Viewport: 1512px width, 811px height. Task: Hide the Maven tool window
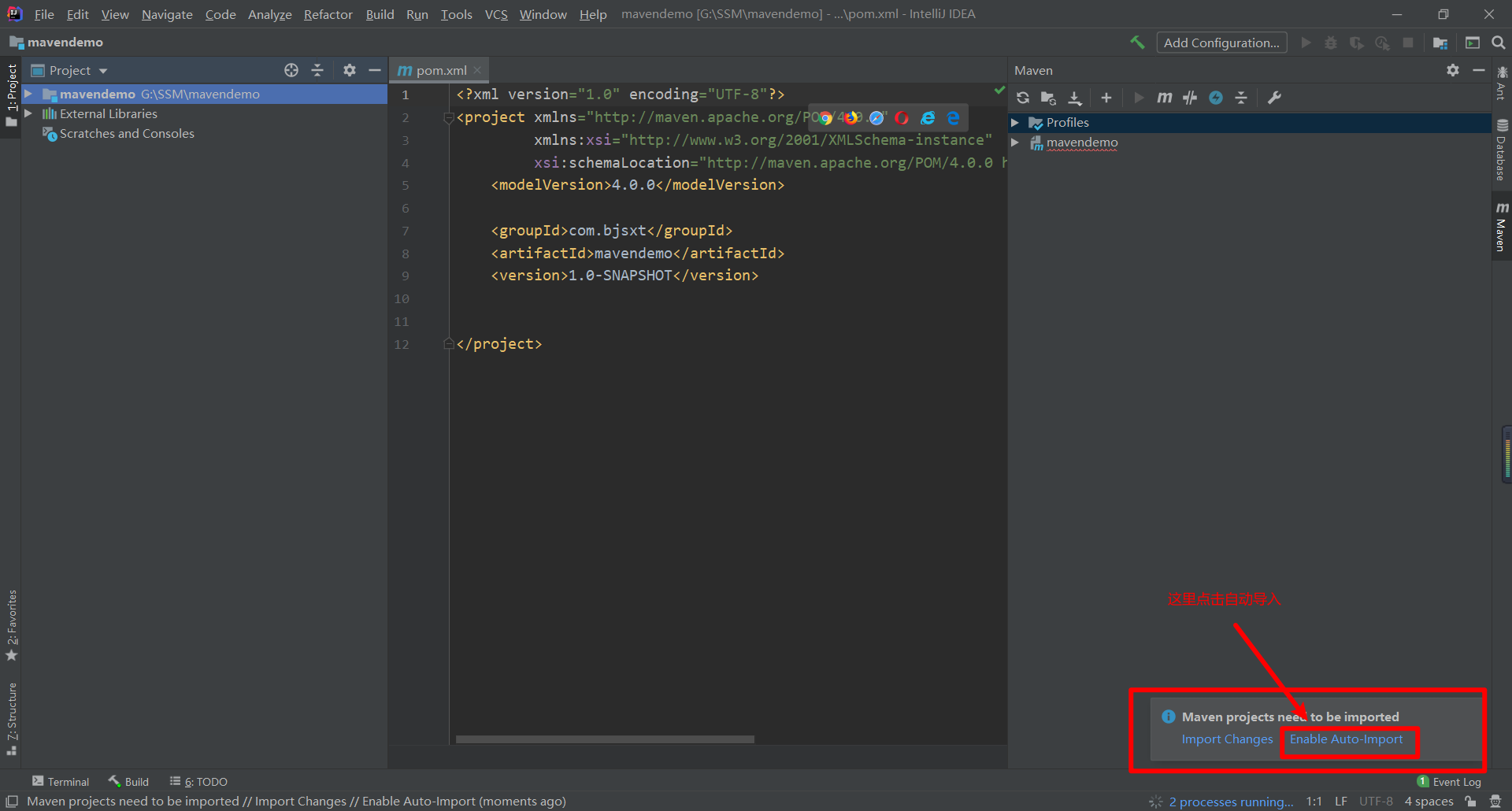pyautogui.click(x=1479, y=70)
